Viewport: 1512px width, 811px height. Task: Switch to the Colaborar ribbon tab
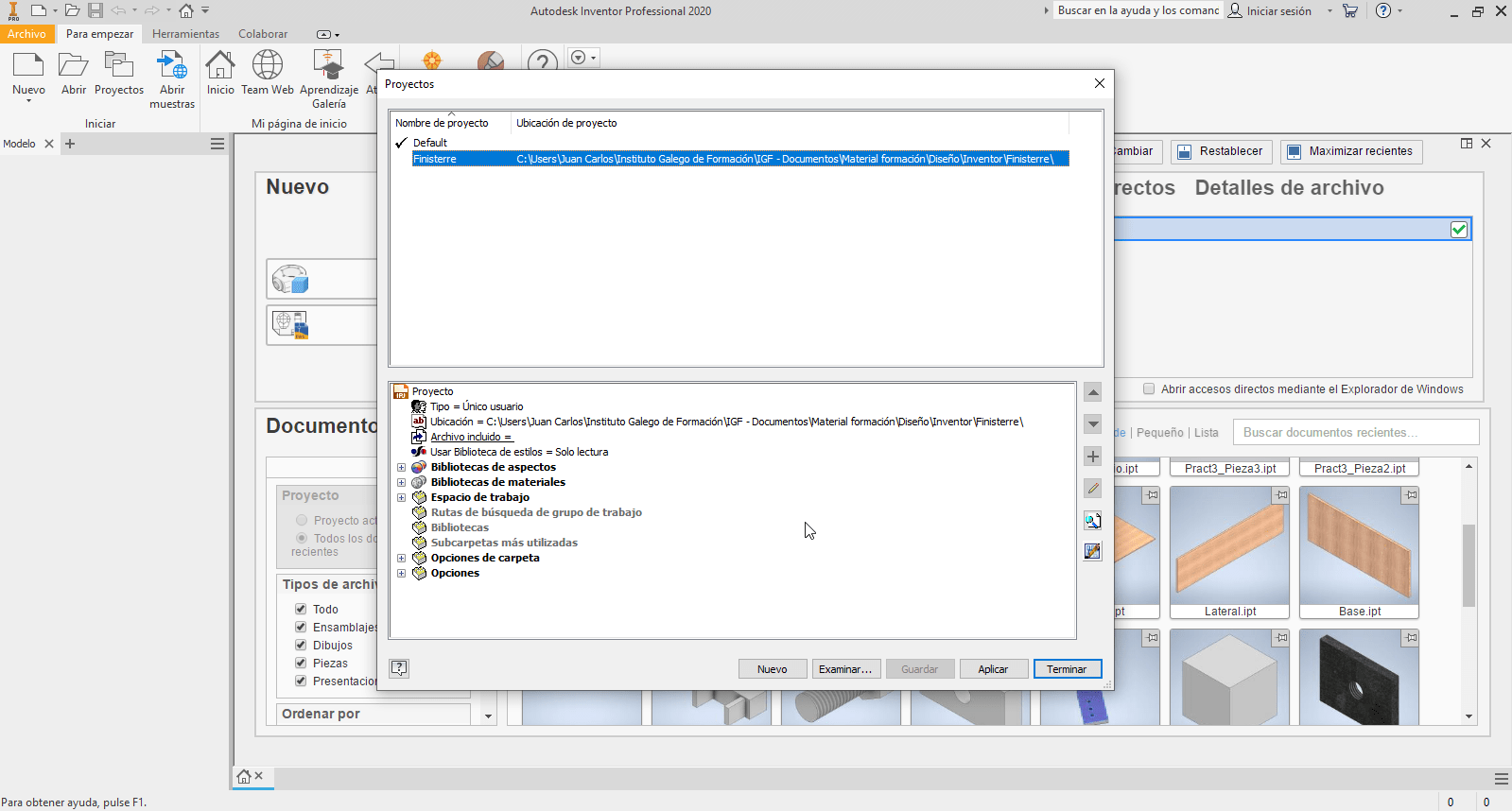pos(263,34)
